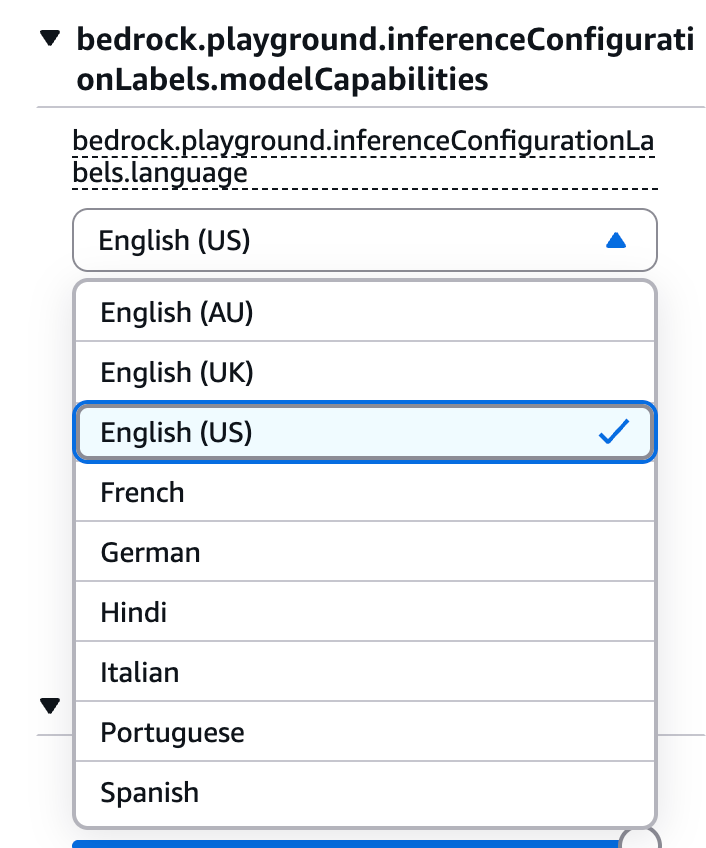Viewport: 706px width, 848px height.
Task: Choose Italian from the list
Action: coord(140,672)
